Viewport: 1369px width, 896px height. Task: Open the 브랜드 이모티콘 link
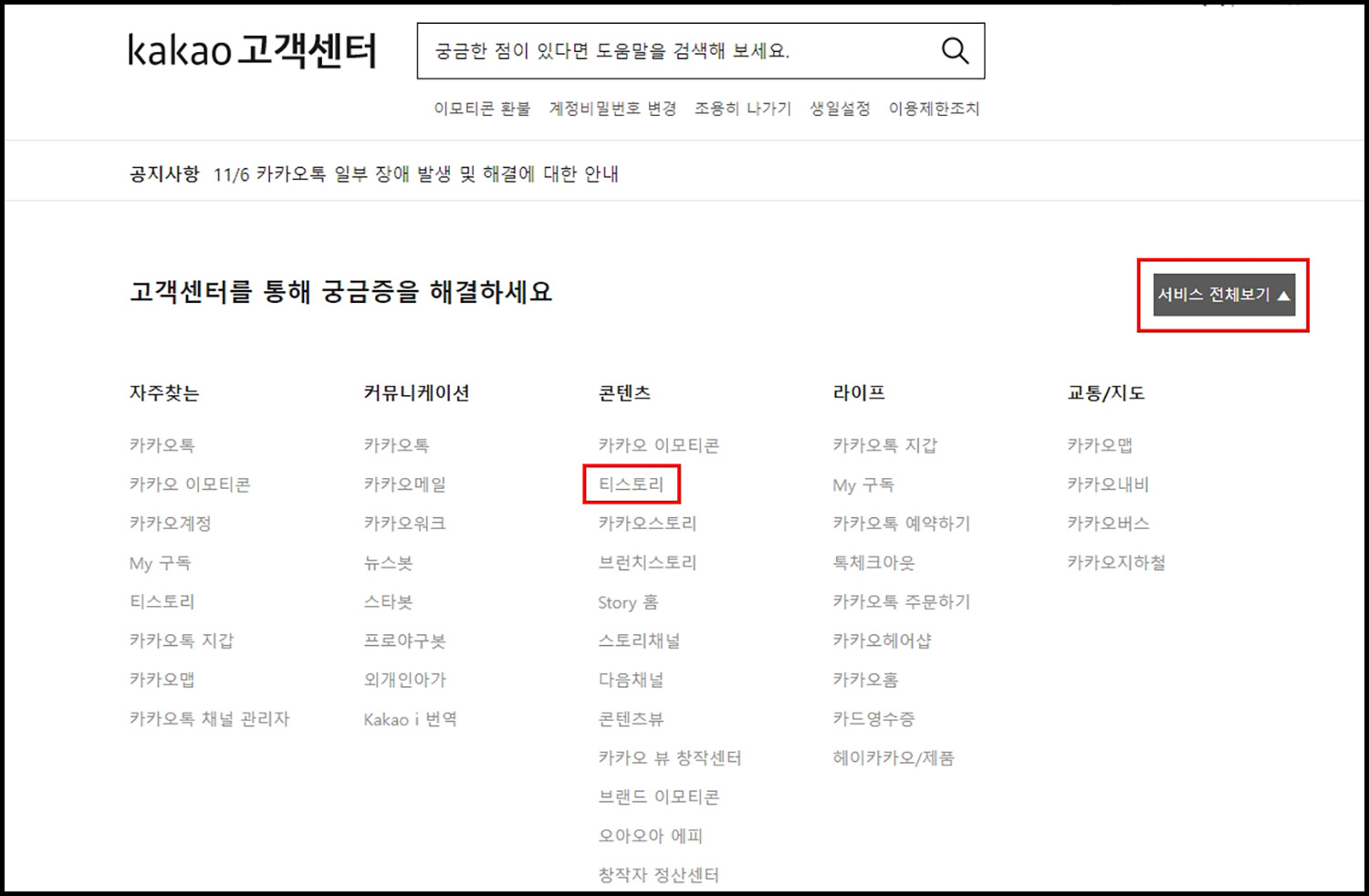pyautogui.click(x=659, y=797)
